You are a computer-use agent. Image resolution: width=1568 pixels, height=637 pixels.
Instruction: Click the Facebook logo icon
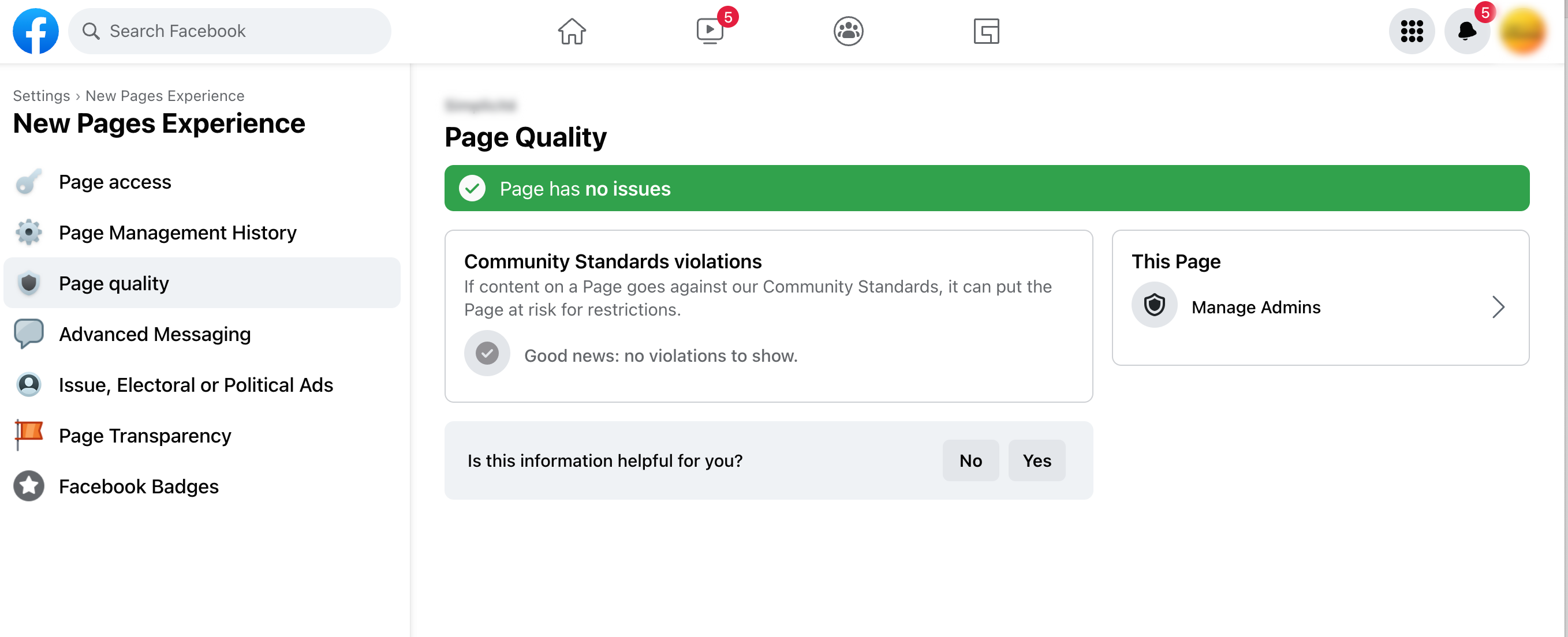pos(35,31)
